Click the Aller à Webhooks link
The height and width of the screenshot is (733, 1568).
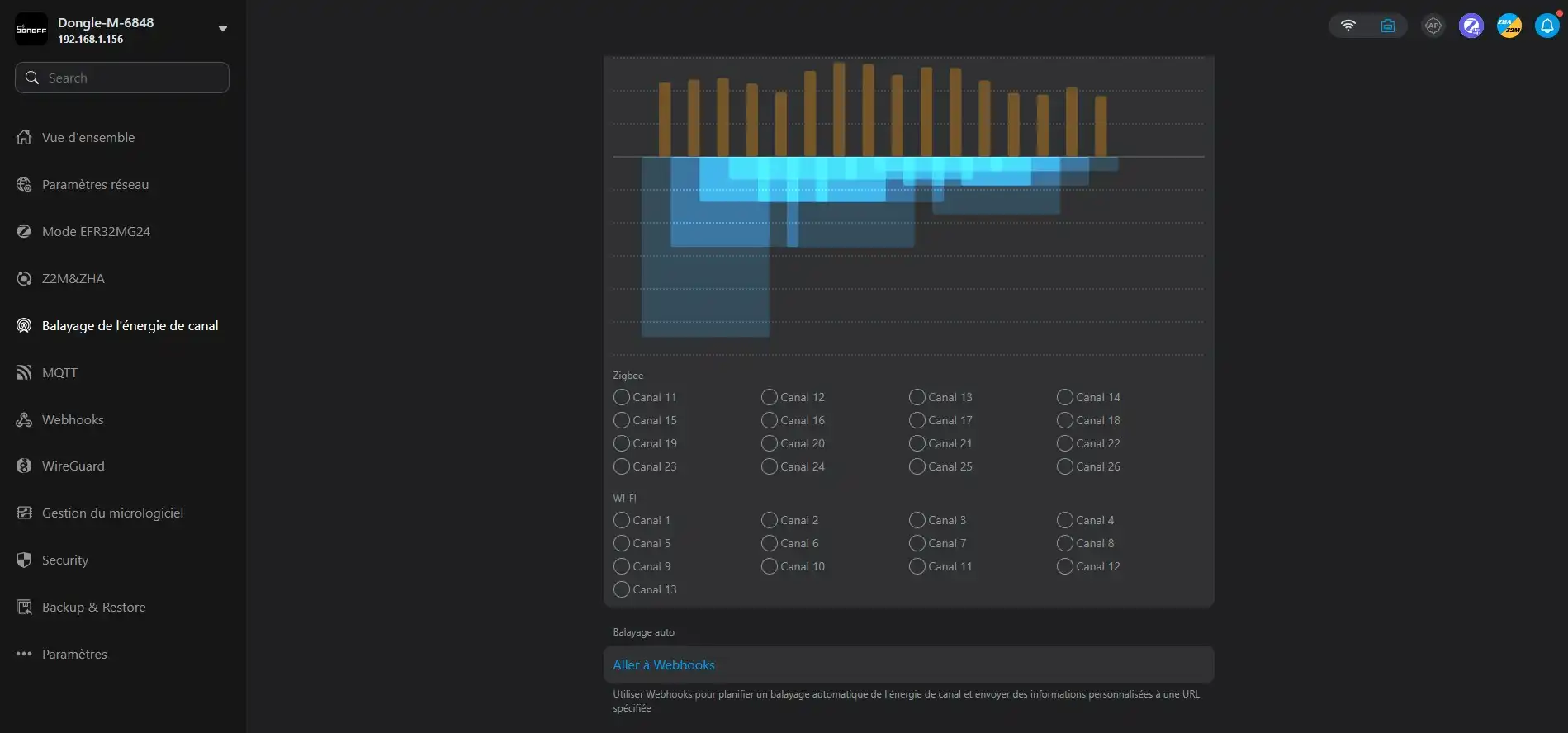click(663, 664)
